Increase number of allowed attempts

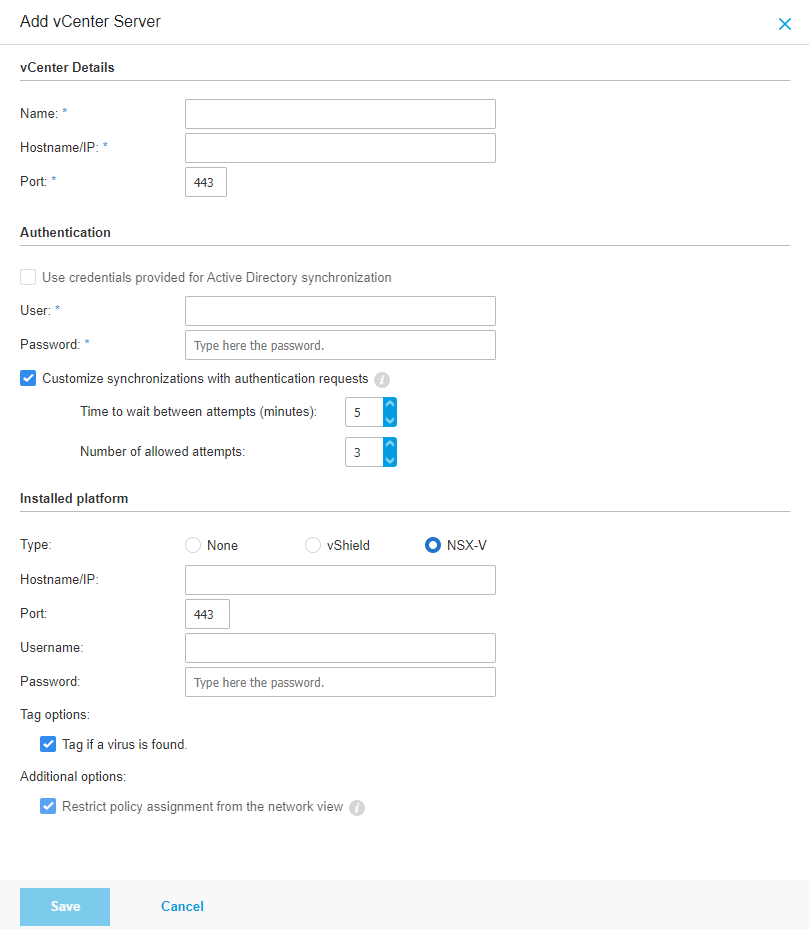[390, 445]
